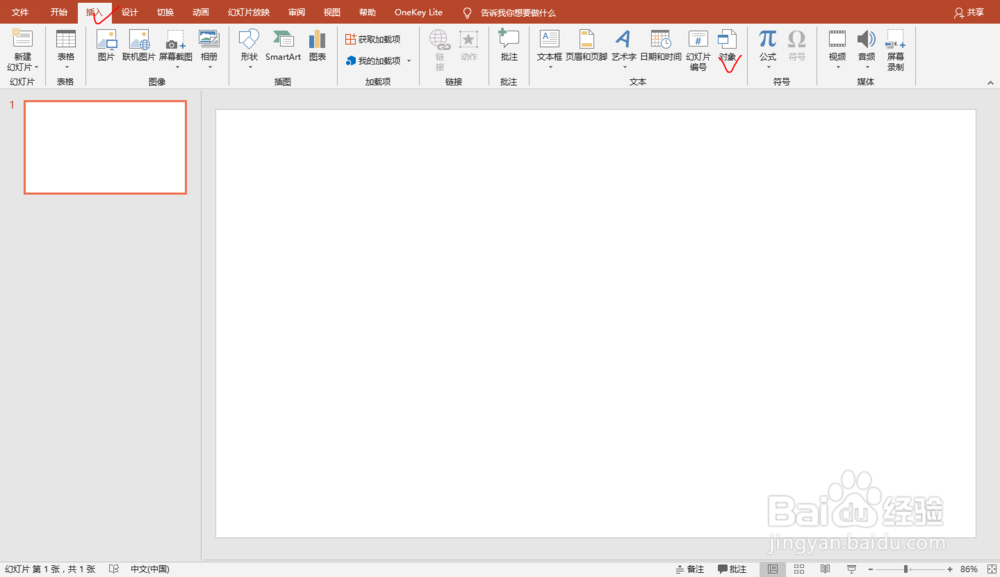This screenshot has width=1000, height=577.
Task: Click zoom in plus button
Action: [x=950, y=569]
